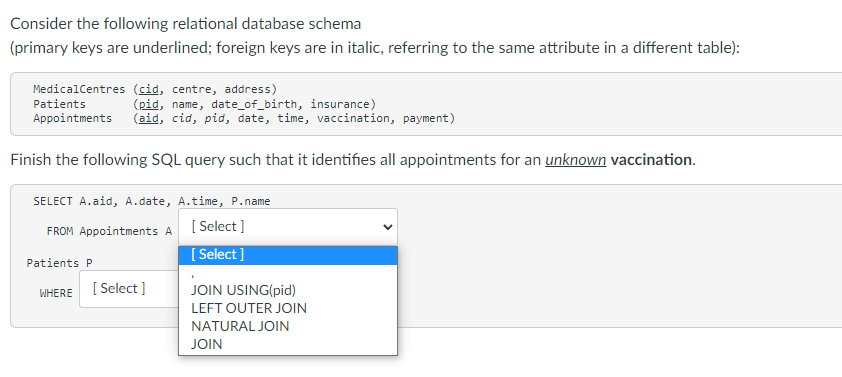
Task: Open the WHERE clause Select dropdown
Action: click(x=129, y=289)
